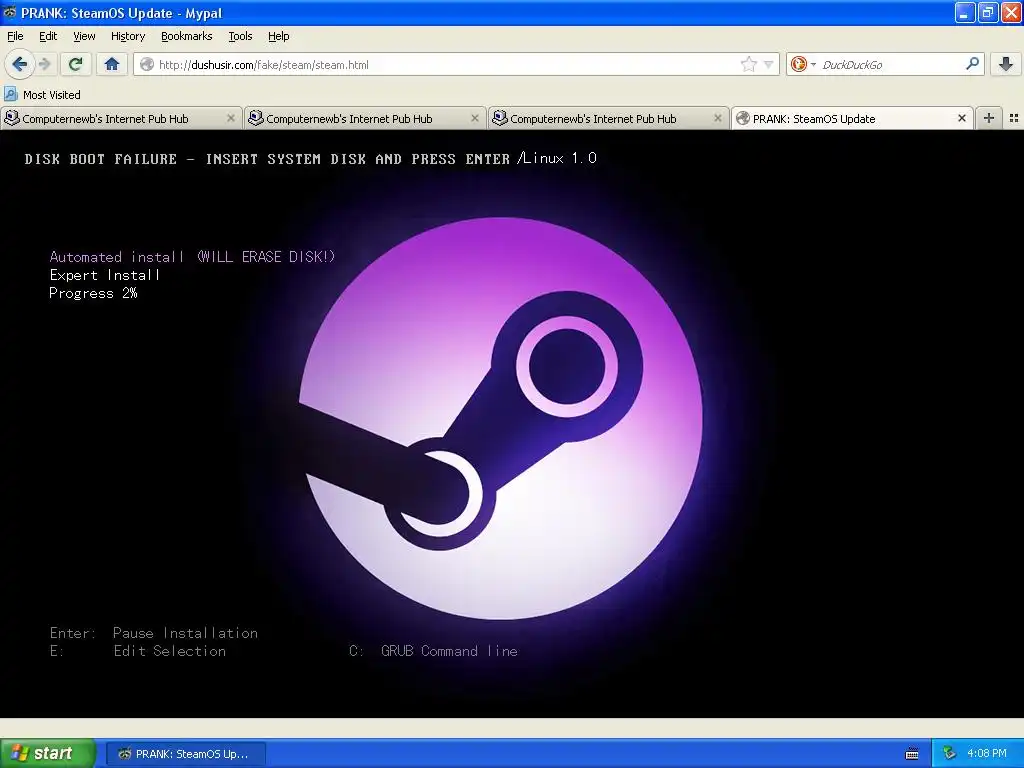This screenshot has width=1024, height=768.
Task: Click the Mypal raccoon icon in title bar
Action: [x=10, y=12]
